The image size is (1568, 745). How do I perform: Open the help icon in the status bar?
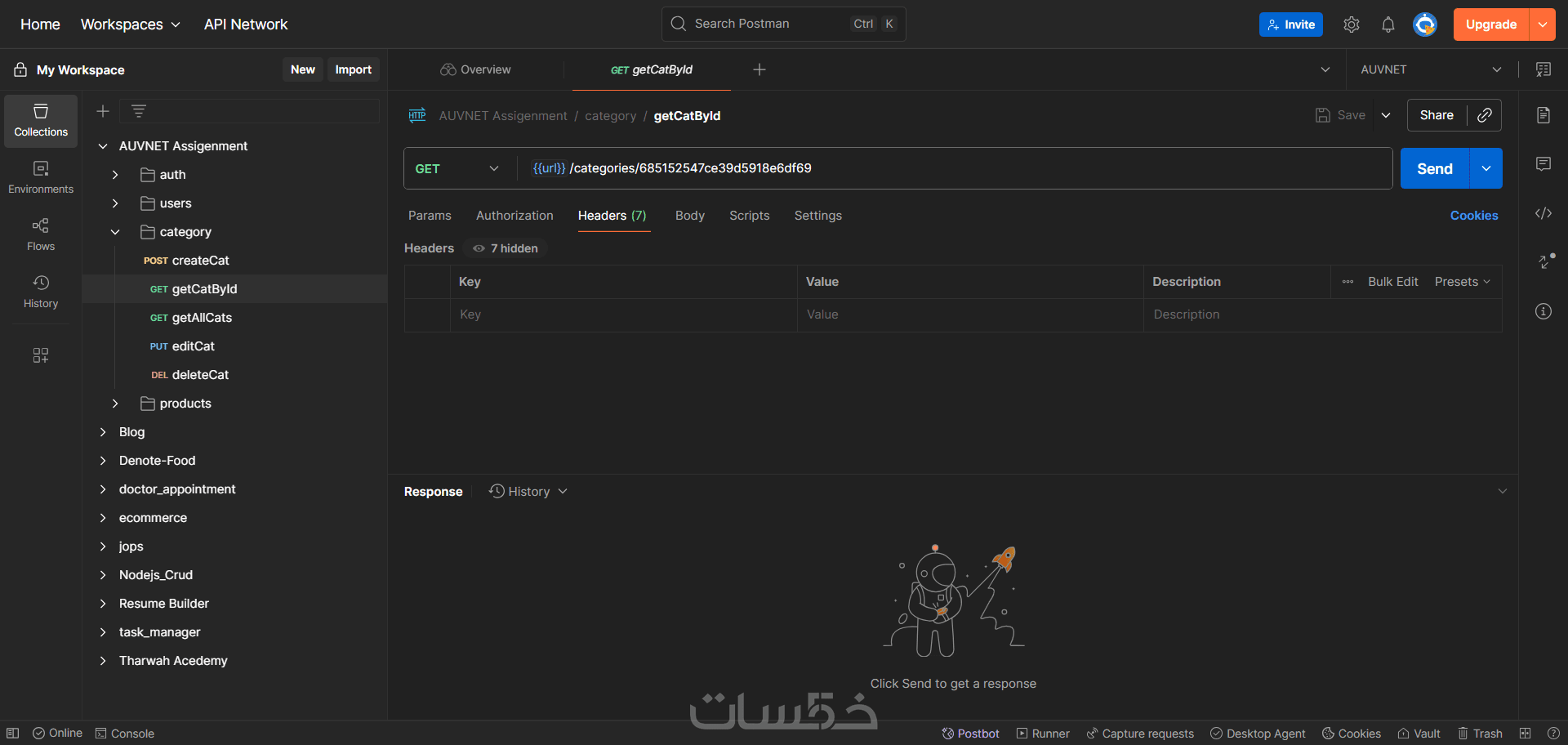pyautogui.click(x=1553, y=734)
